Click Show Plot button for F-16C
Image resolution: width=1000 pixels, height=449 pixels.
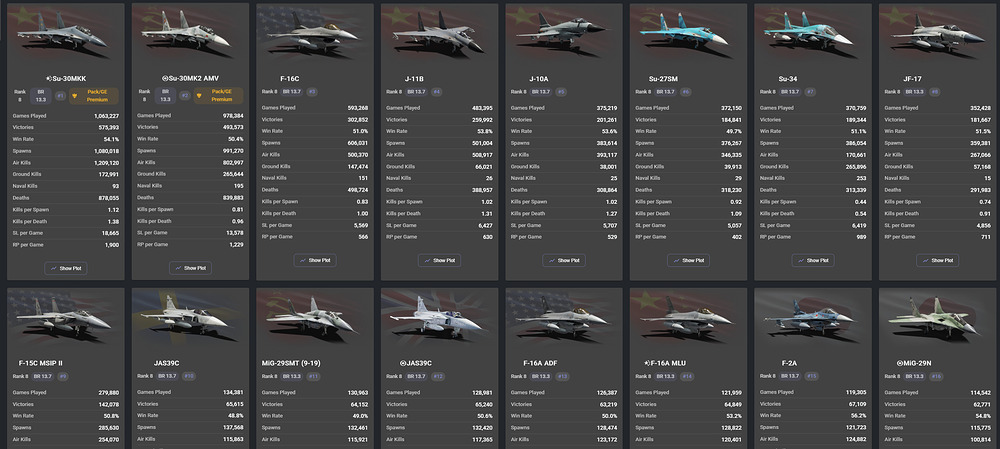(315, 260)
